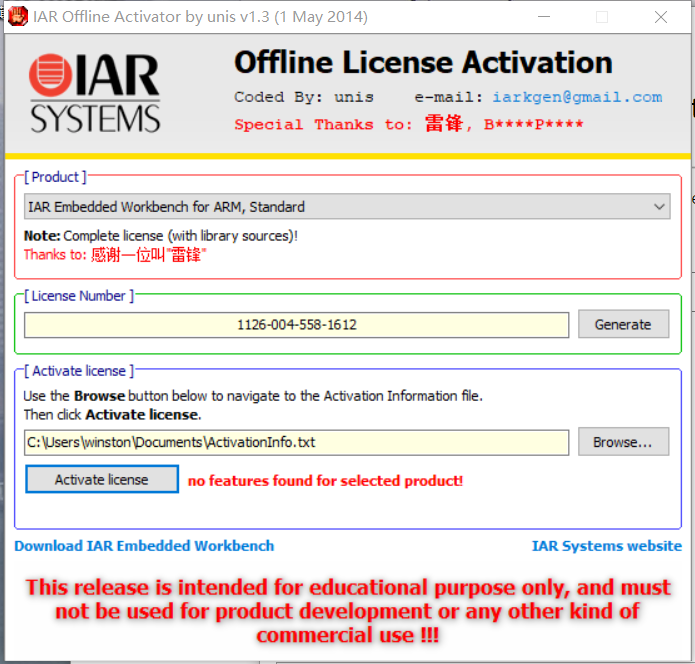Minimize the Offline Activator window
This screenshot has height=664, width=695.
(x=544, y=17)
